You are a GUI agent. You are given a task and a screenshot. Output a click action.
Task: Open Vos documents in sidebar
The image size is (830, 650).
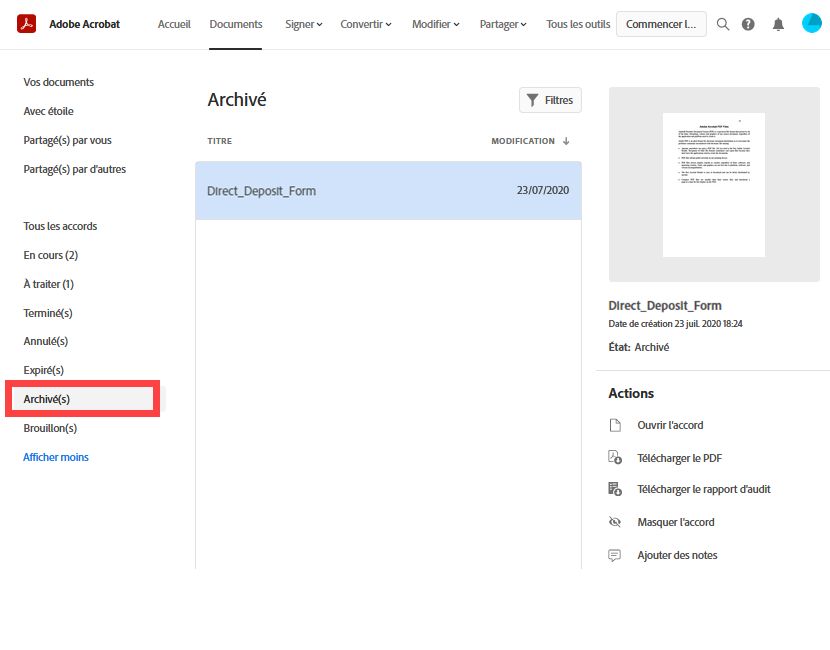59,82
